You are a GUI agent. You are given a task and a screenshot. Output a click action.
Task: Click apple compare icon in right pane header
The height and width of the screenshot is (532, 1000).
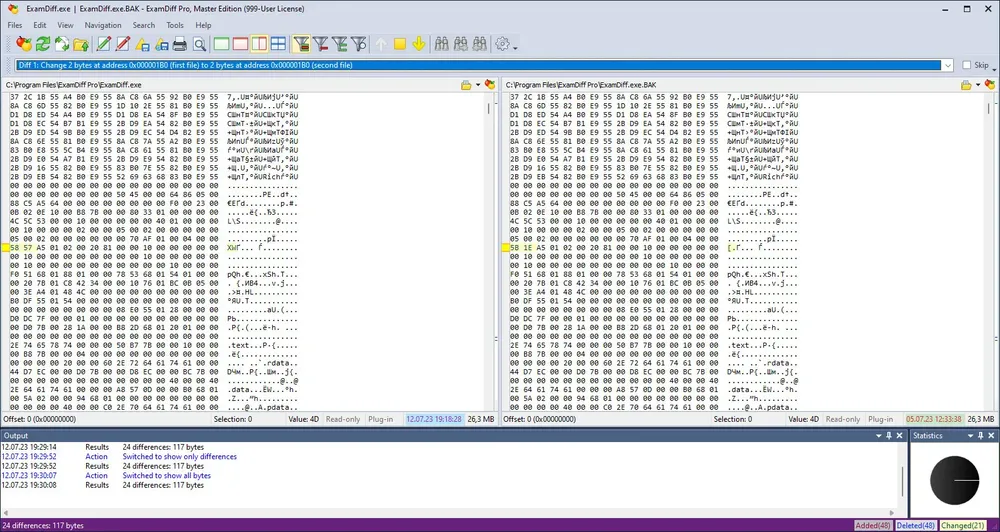[x=990, y=84]
